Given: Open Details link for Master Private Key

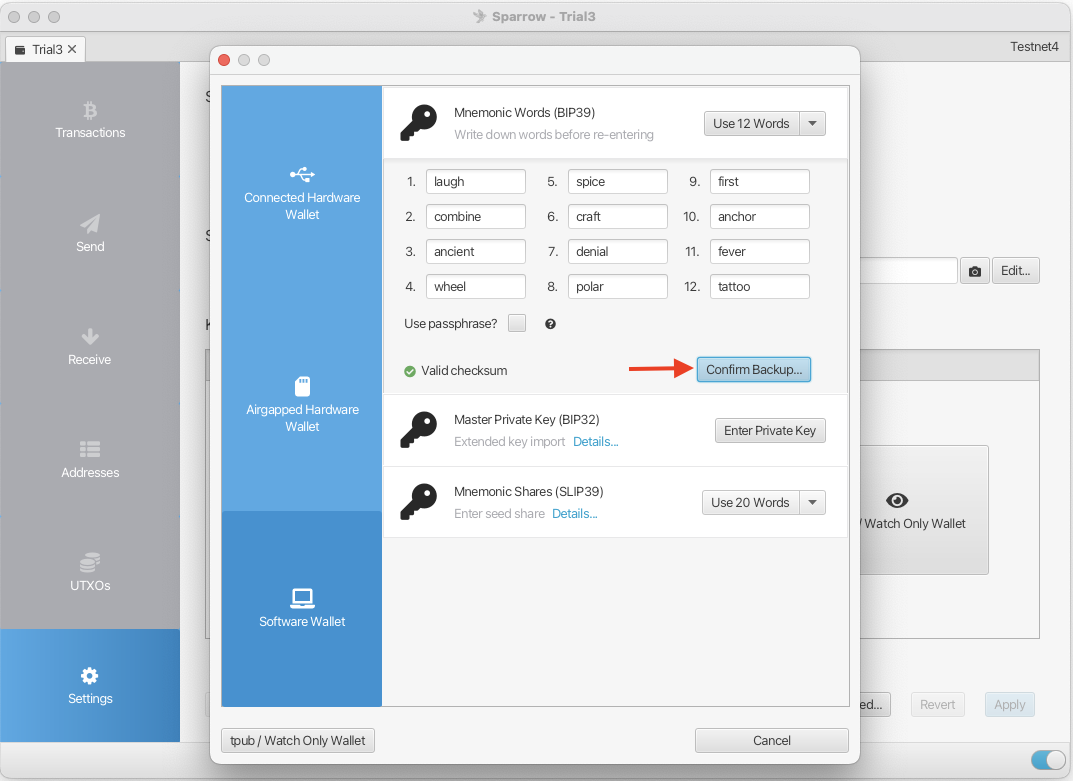Looking at the screenshot, I should point(596,441).
